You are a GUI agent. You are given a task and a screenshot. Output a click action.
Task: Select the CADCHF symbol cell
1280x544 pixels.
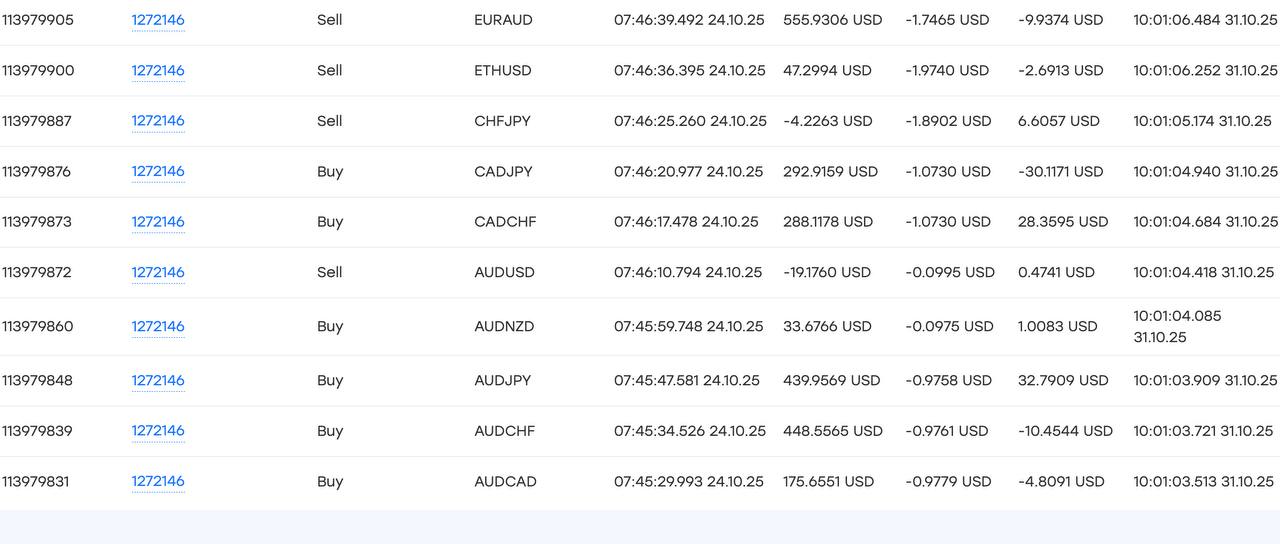(x=505, y=222)
